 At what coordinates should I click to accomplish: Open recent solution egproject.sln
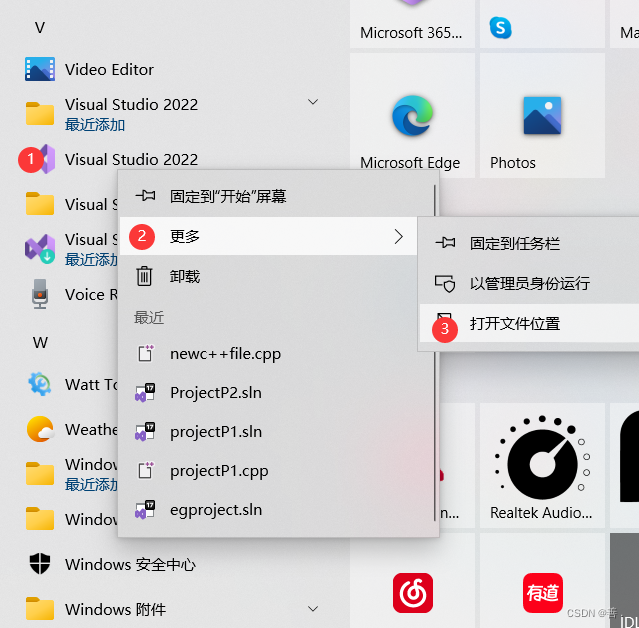tap(278, 510)
